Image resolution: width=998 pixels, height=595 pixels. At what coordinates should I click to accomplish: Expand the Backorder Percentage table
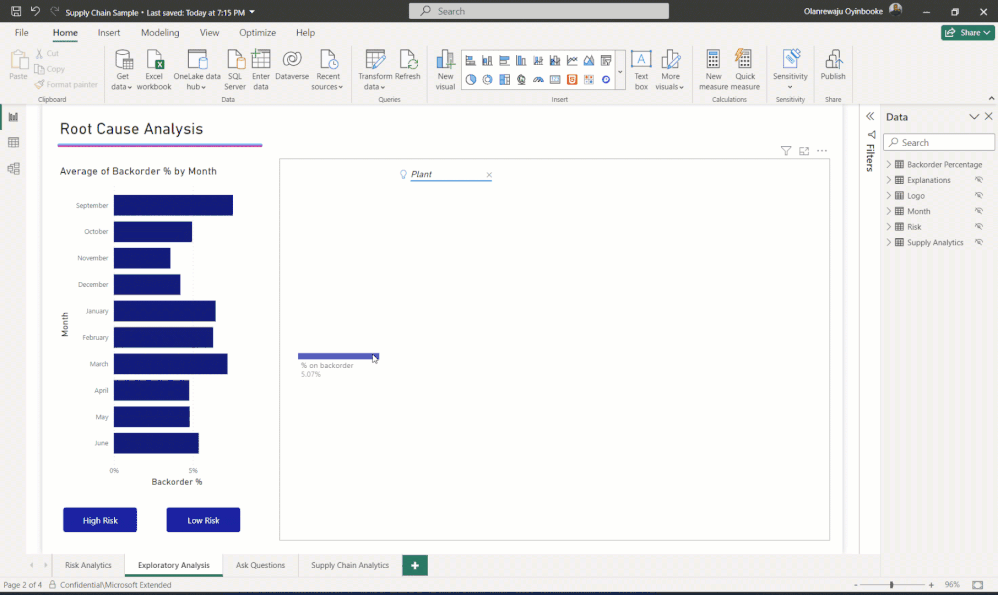click(889, 164)
